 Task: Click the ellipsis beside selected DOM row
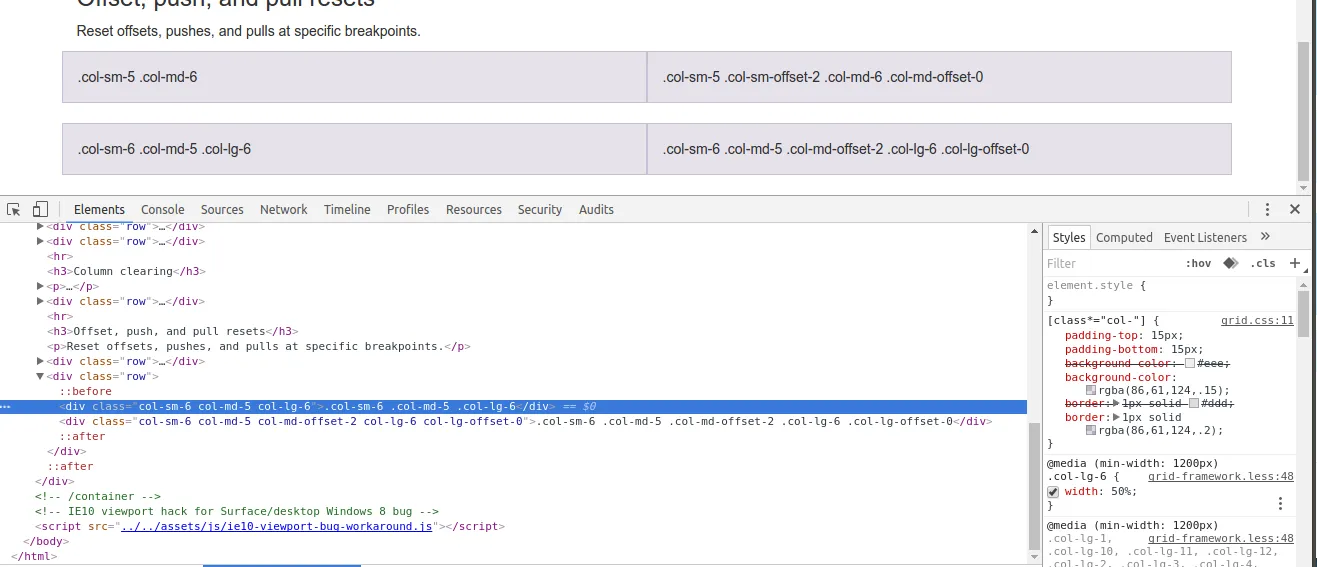6,407
